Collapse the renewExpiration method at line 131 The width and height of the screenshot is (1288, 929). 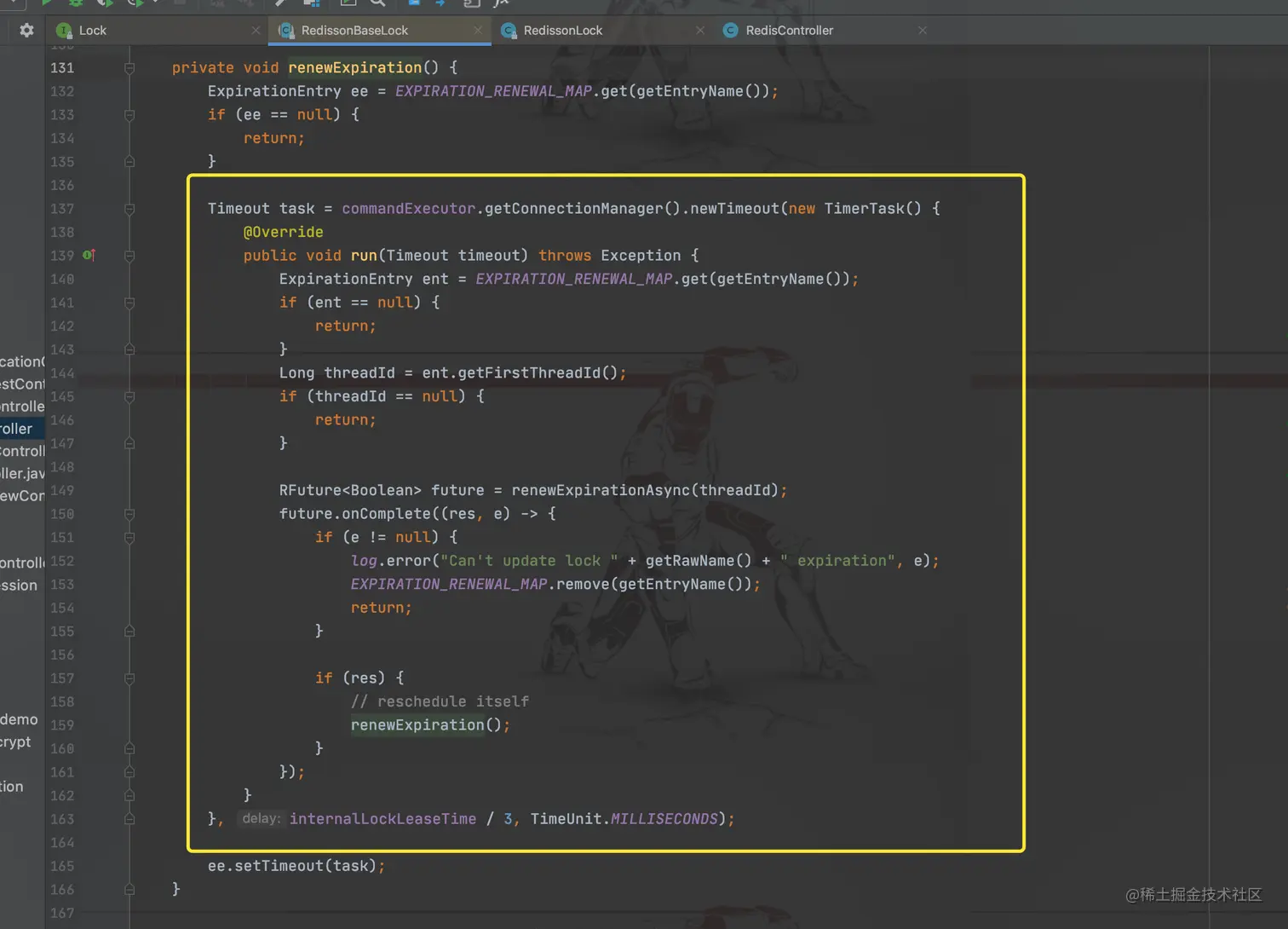coord(129,67)
